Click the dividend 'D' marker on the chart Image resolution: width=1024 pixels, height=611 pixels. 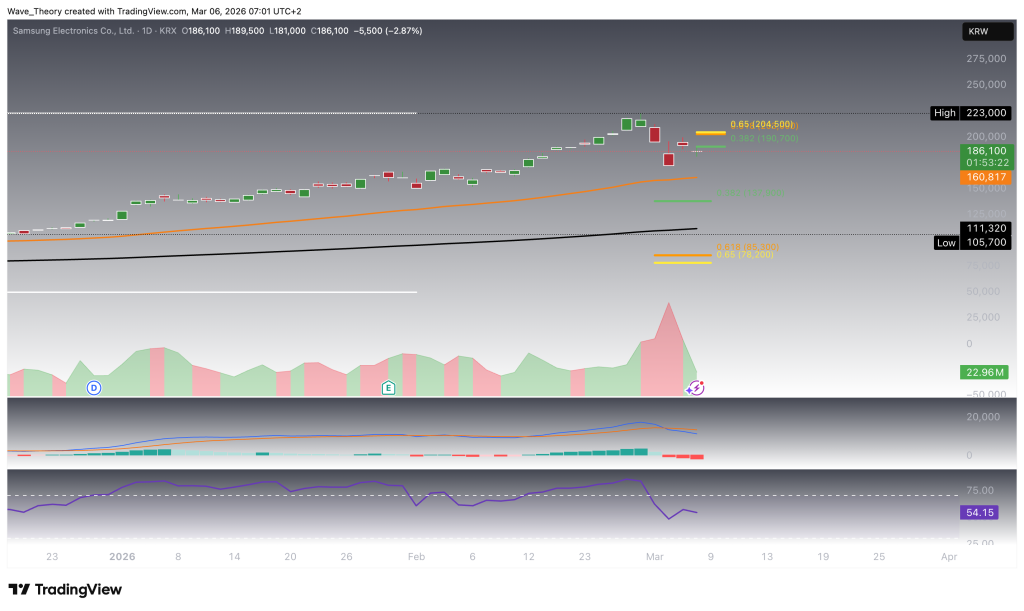(94, 386)
